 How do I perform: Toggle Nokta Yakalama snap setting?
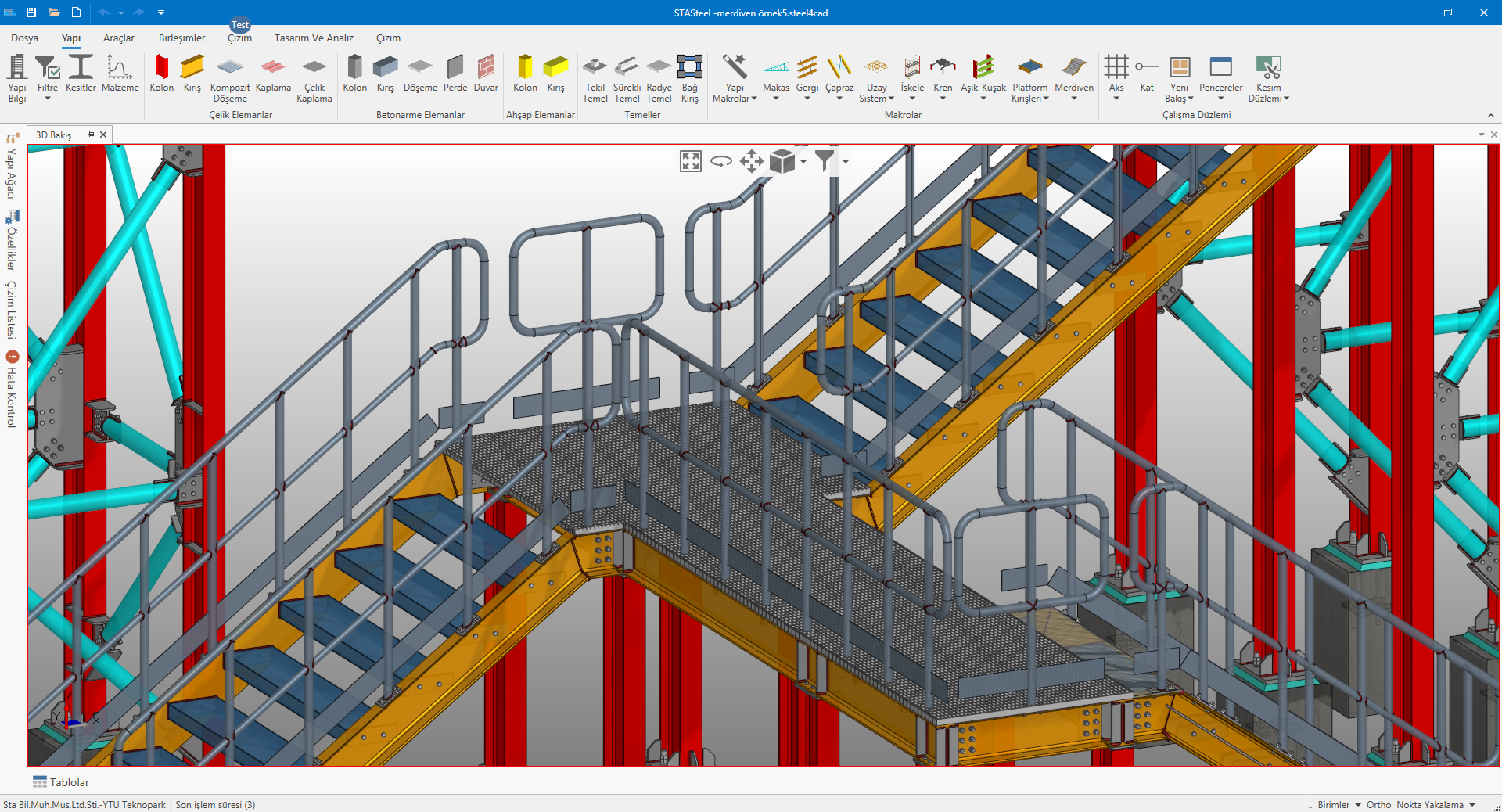pyautogui.click(x=1429, y=804)
